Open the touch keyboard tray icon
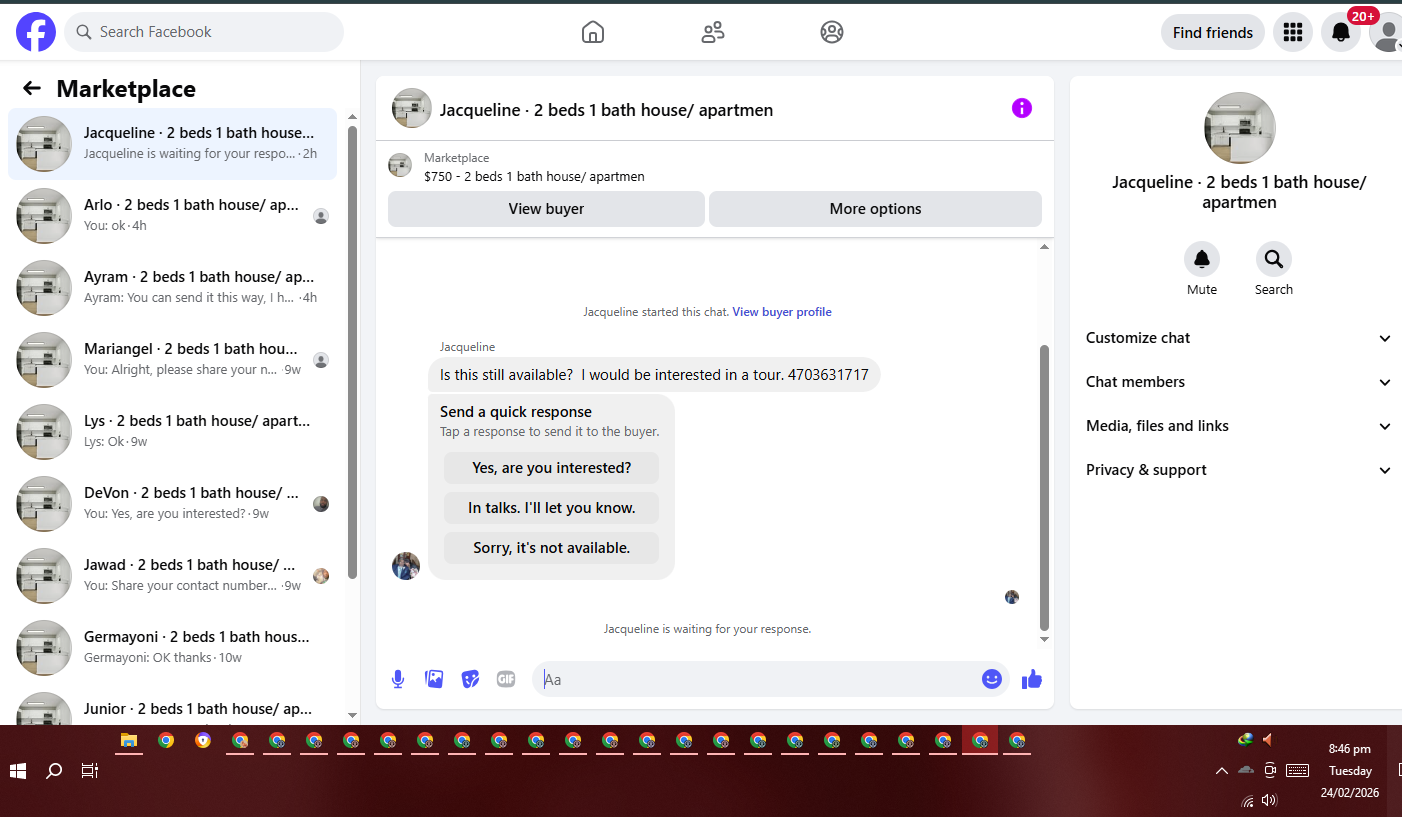Image resolution: width=1402 pixels, height=817 pixels. pos(1298,771)
